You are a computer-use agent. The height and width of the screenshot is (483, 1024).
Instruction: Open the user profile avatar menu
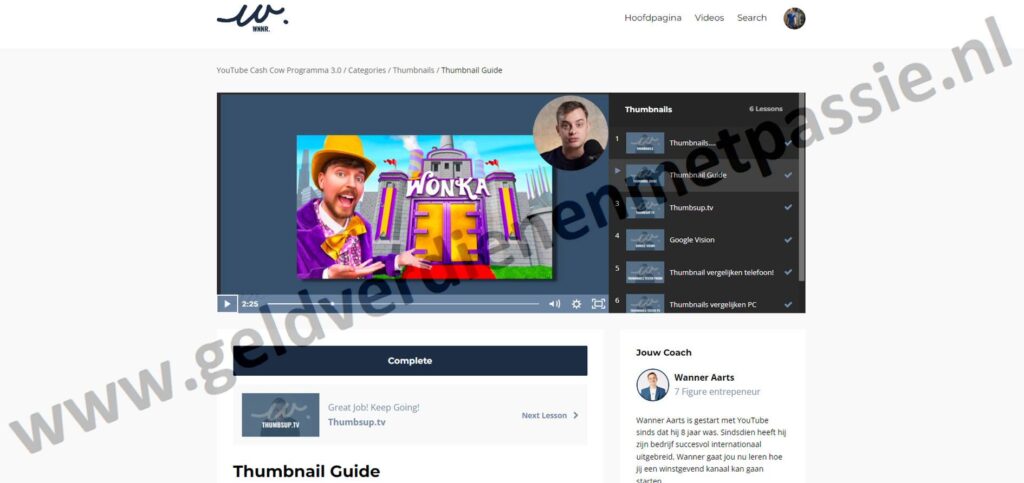point(794,18)
